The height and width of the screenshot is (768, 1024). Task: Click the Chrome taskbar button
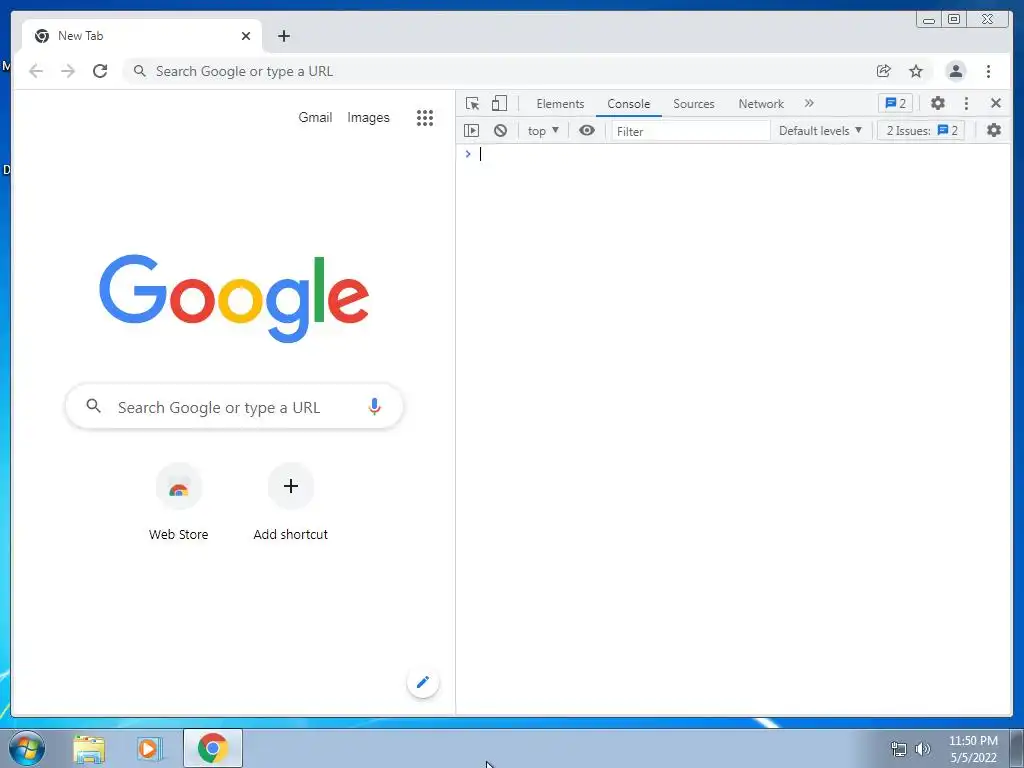[213, 748]
